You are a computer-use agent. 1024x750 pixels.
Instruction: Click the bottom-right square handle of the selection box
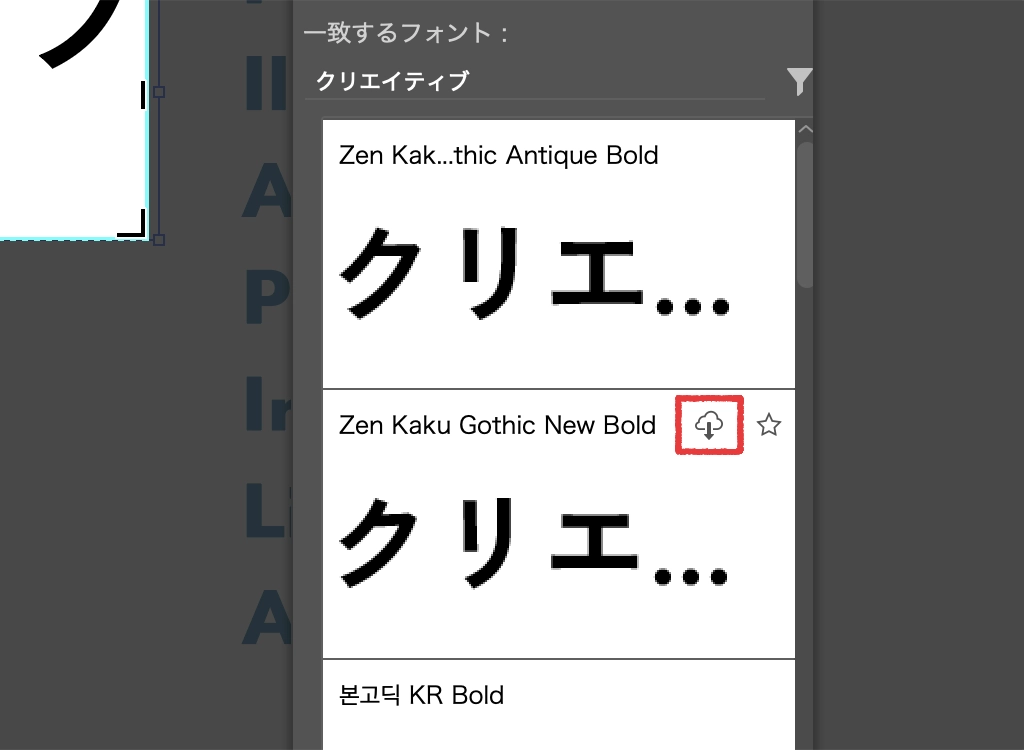[x=158, y=240]
